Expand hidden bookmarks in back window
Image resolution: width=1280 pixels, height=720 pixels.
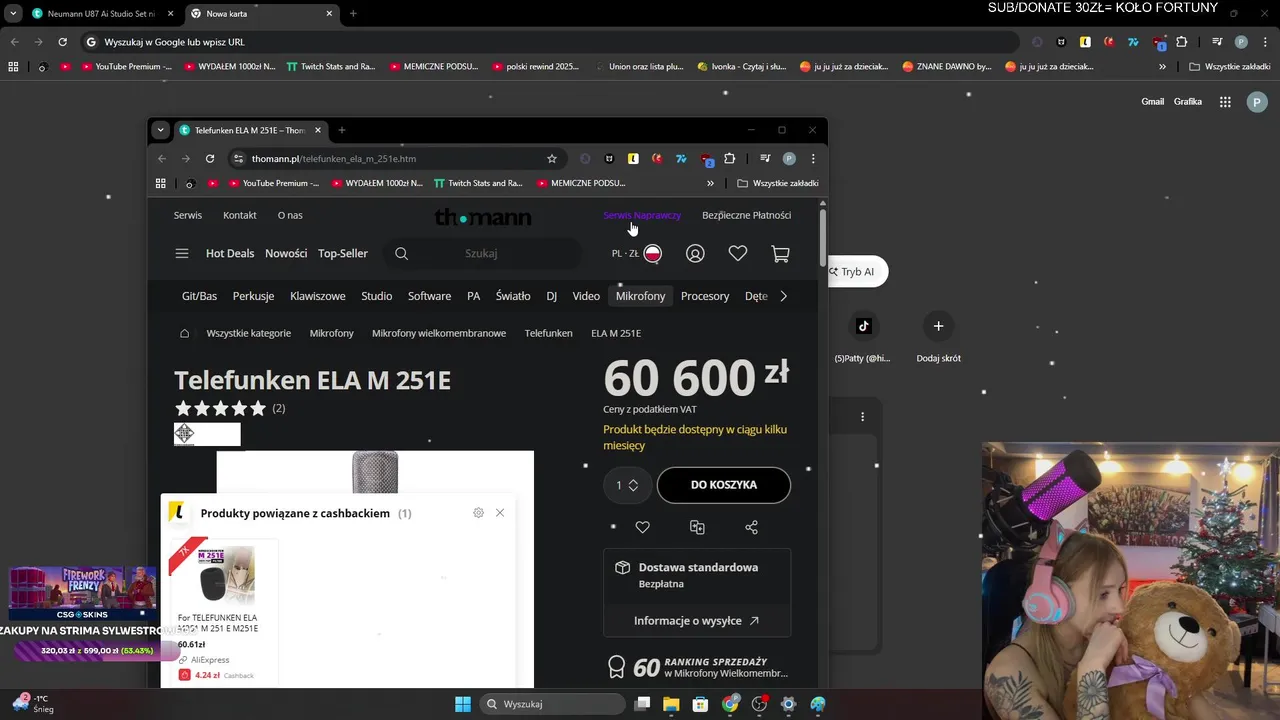point(1162,67)
